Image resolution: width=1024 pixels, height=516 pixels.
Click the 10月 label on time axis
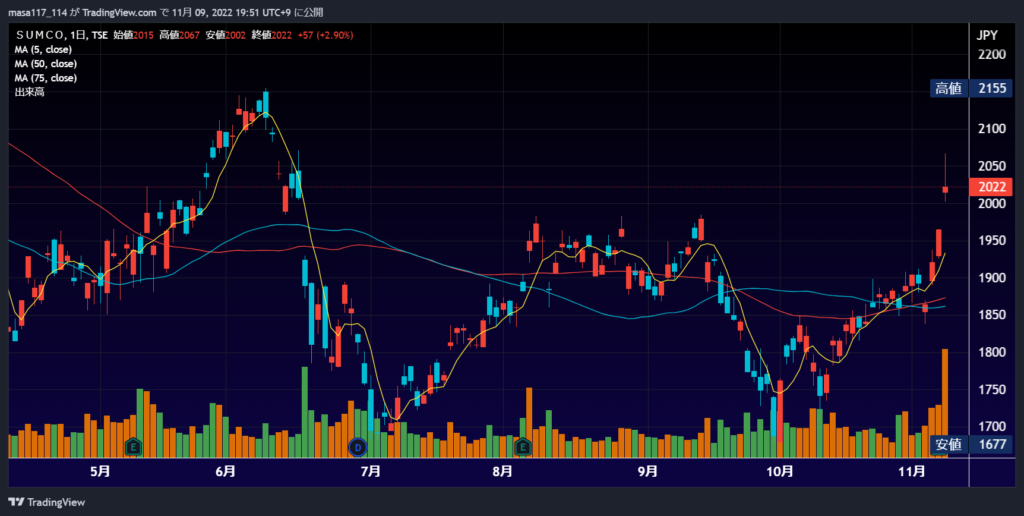click(780, 472)
